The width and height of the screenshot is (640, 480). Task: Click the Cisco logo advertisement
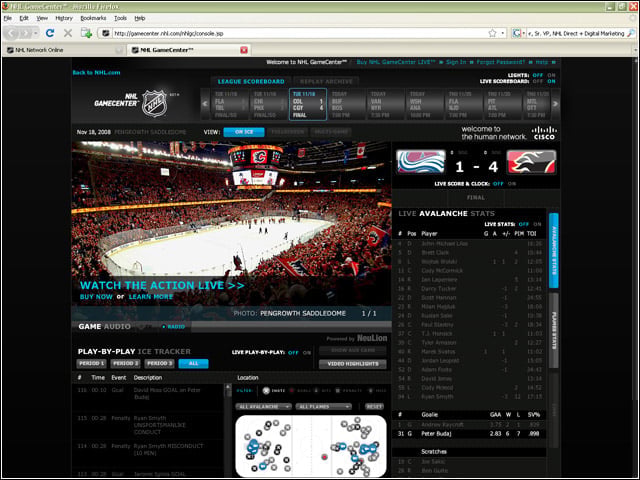click(x=544, y=133)
